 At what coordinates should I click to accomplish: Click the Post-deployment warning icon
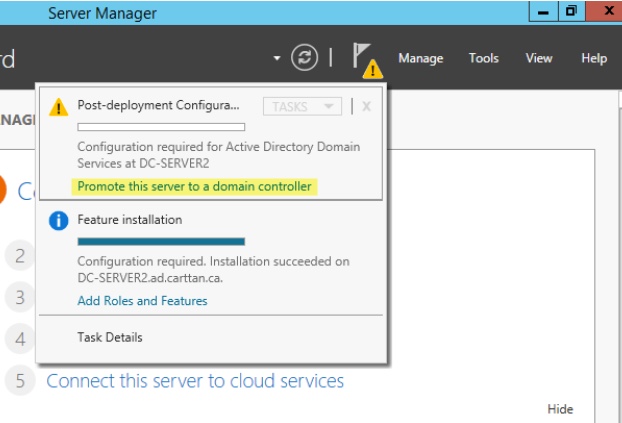58,107
